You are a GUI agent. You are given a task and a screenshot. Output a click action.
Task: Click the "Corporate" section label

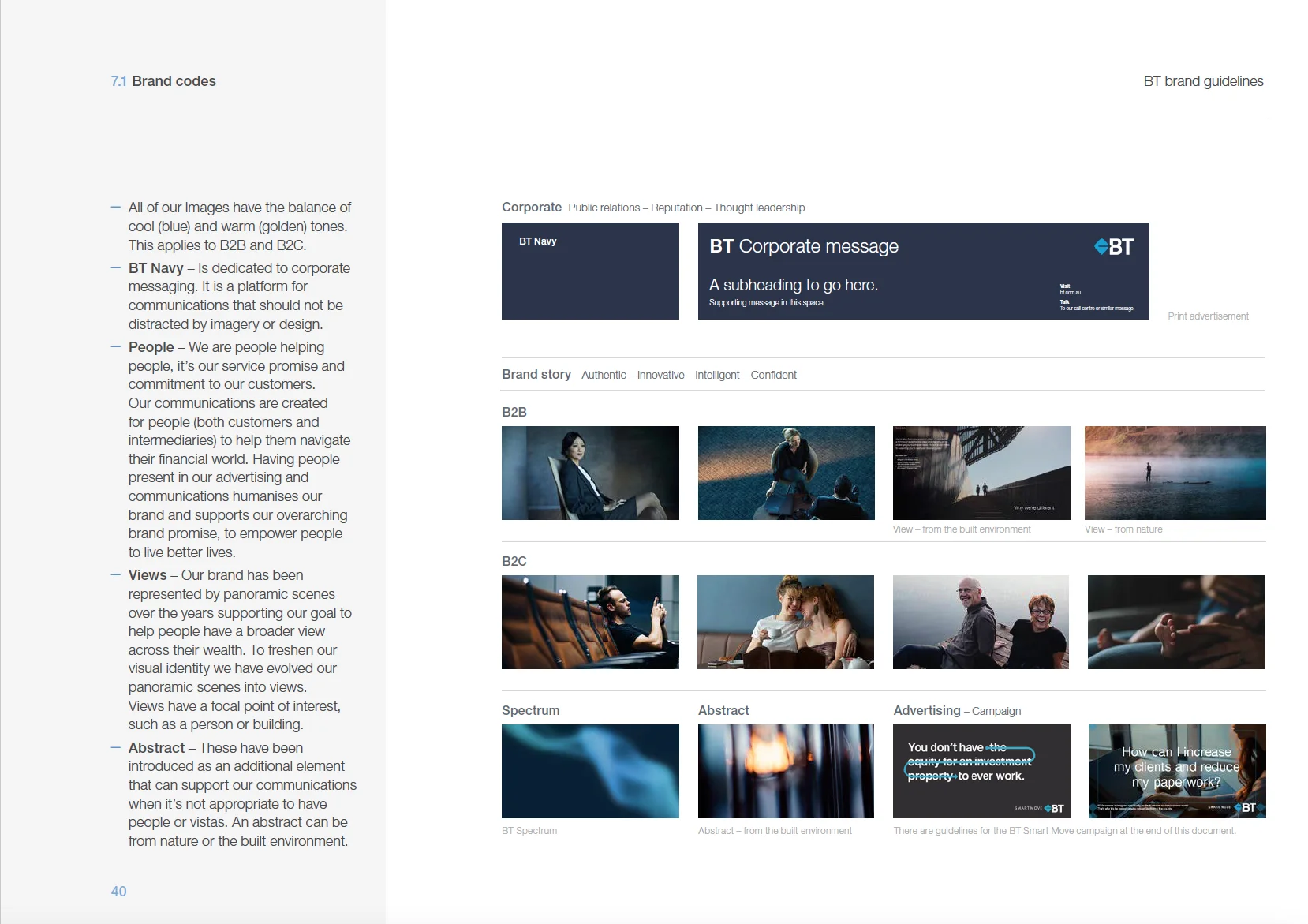(x=532, y=207)
